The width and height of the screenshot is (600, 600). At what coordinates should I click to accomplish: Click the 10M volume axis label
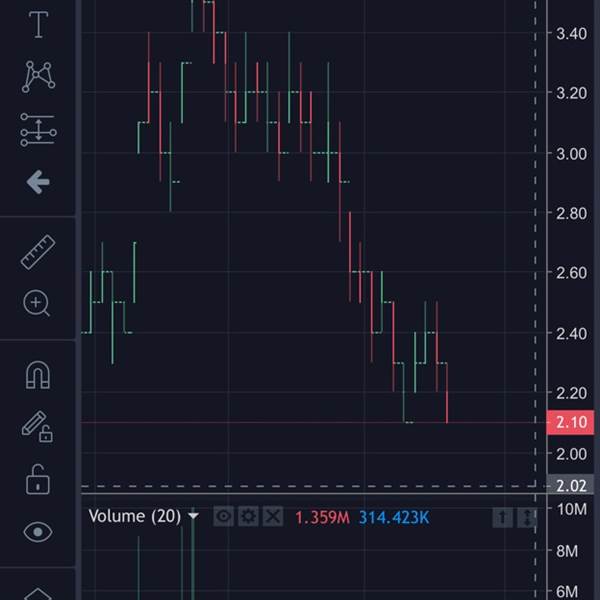point(572,509)
